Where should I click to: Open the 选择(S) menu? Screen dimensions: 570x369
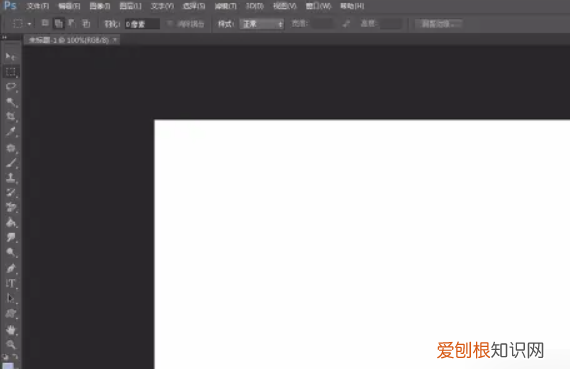[194, 6]
